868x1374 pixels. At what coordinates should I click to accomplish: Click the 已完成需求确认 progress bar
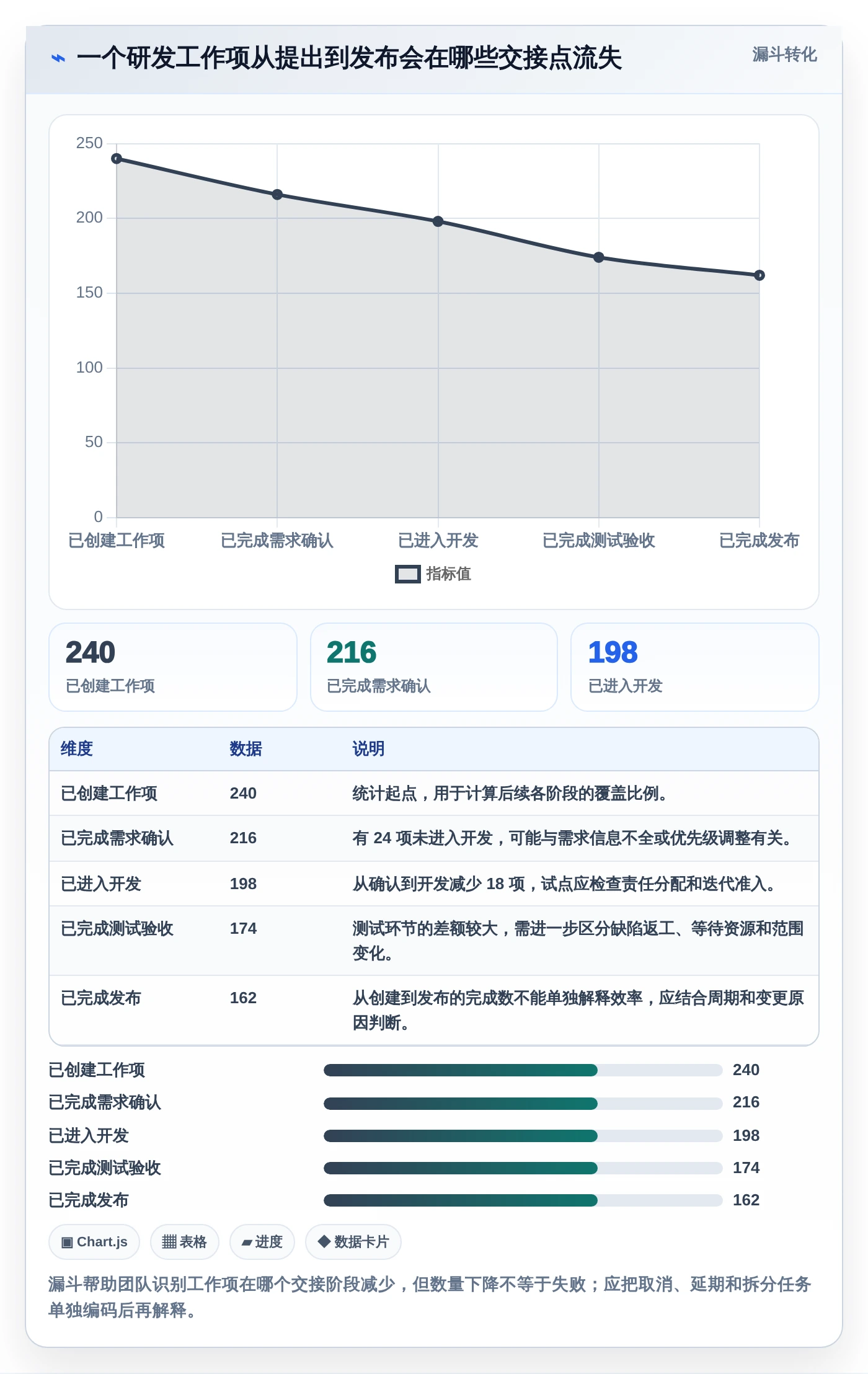click(523, 1104)
